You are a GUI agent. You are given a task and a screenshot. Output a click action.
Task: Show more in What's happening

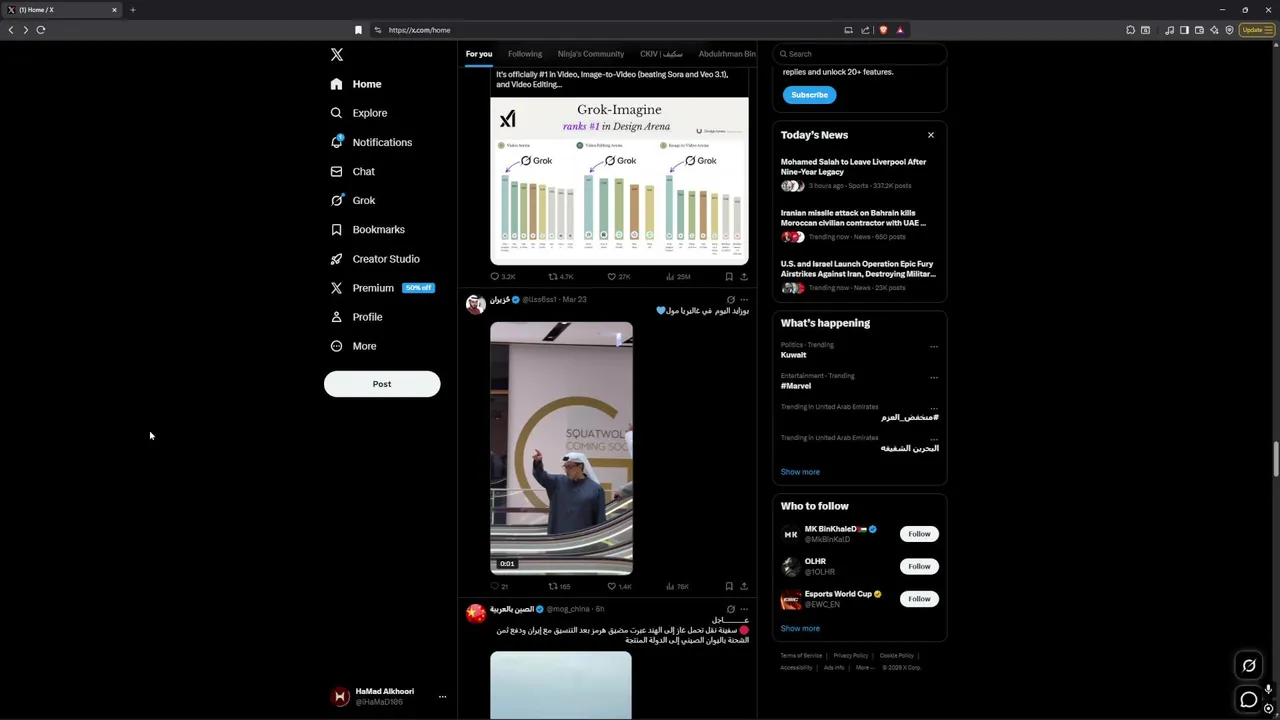pos(800,472)
